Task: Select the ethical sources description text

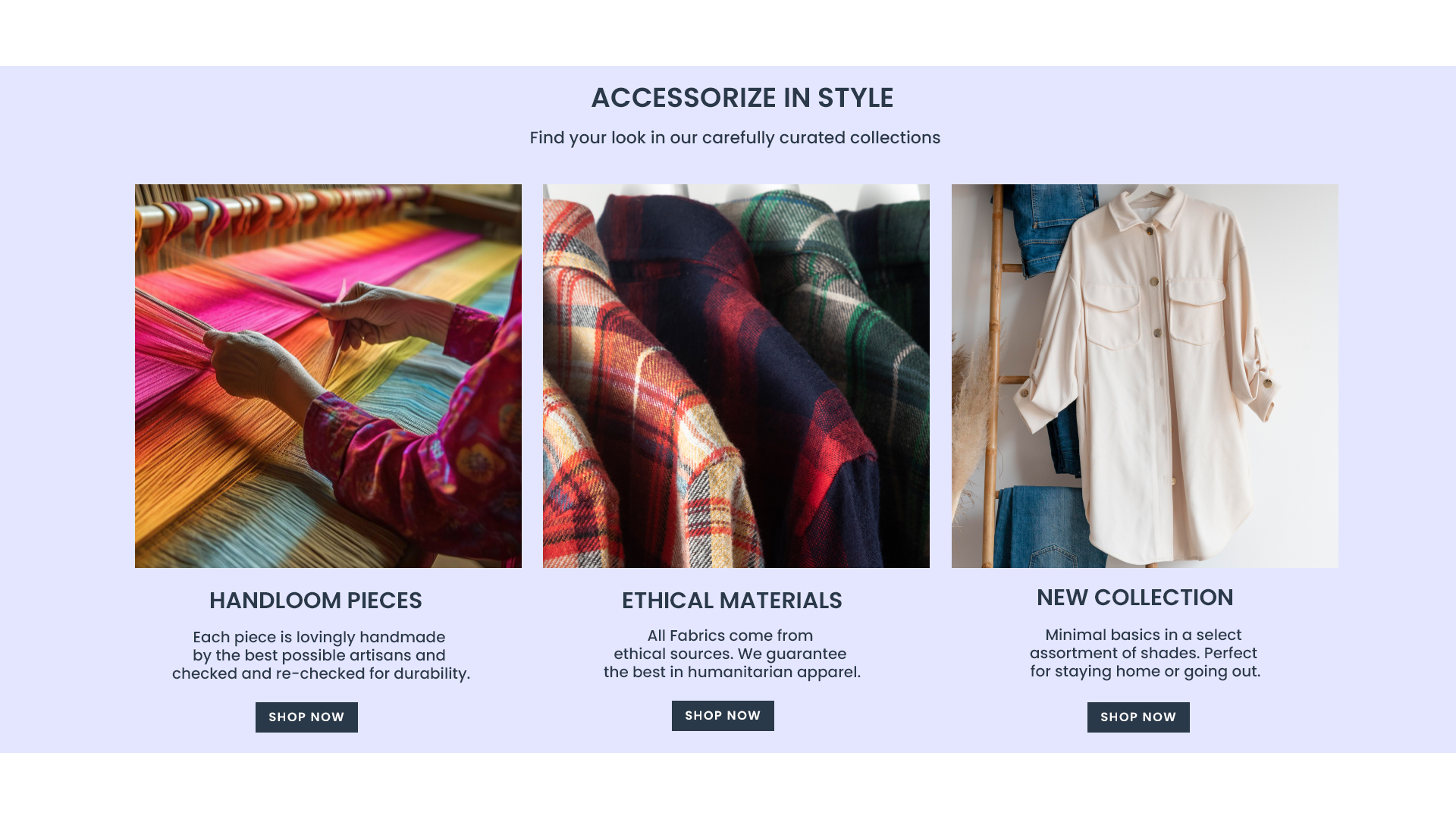Action: click(x=732, y=654)
